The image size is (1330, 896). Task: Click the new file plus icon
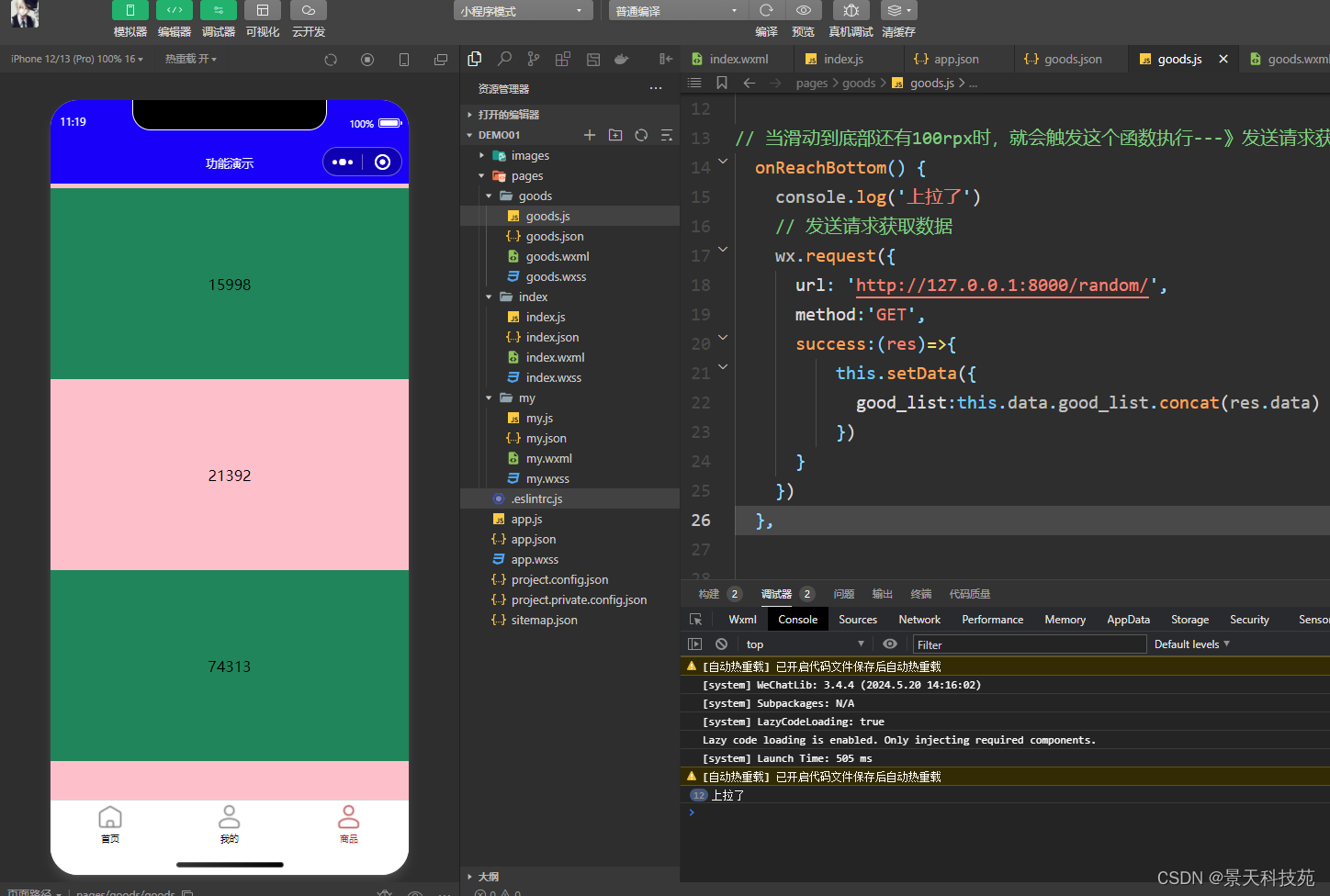[x=590, y=135]
